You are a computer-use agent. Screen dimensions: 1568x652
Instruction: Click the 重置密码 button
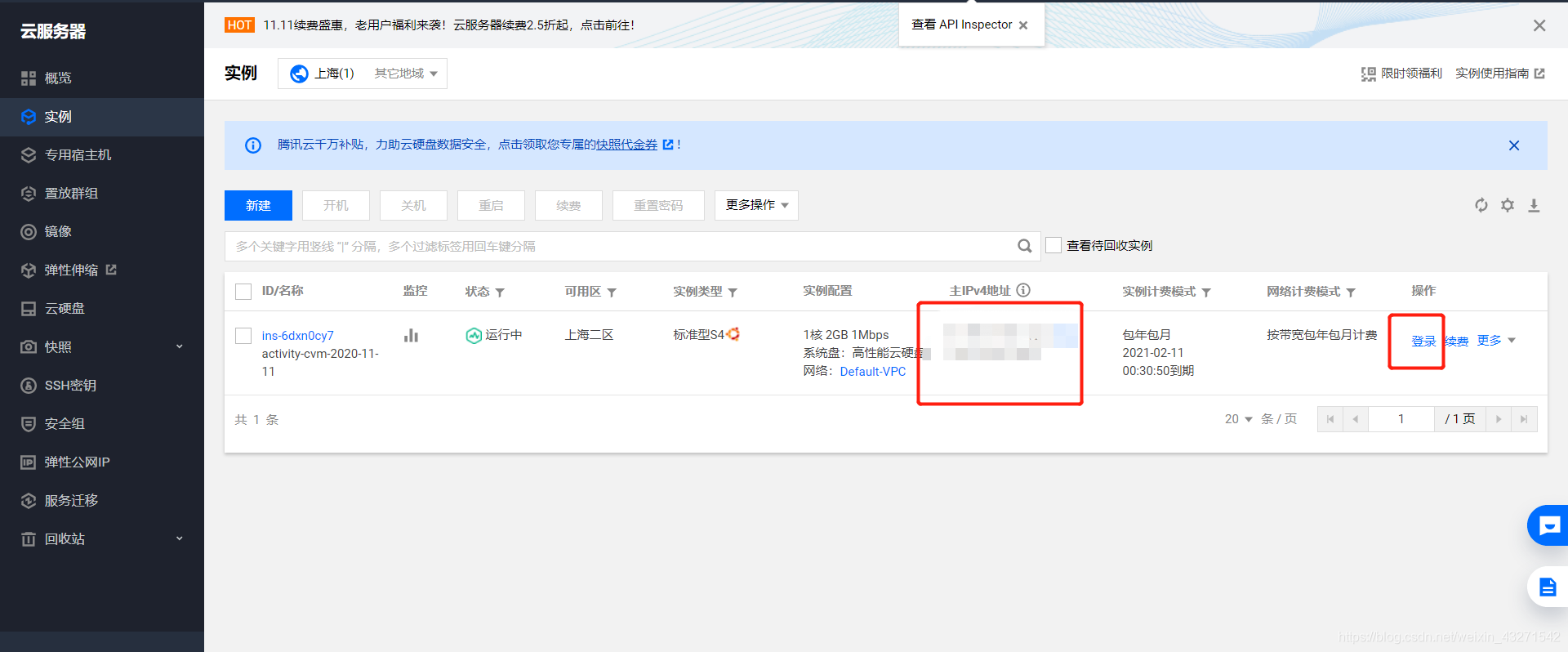(x=658, y=205)
